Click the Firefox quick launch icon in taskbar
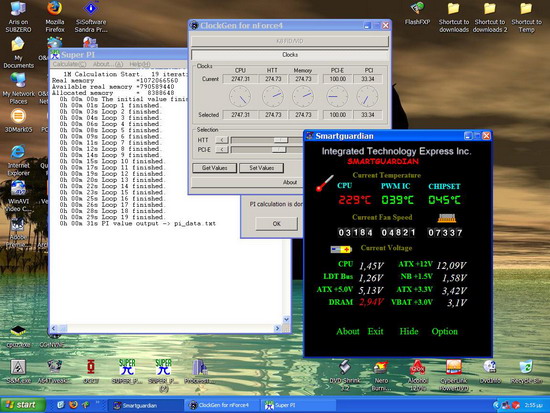This screenshot has width=550, height=413. 73,405
